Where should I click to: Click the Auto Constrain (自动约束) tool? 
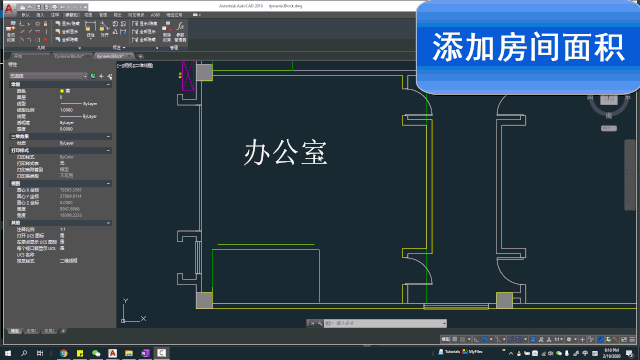point(11,32)
